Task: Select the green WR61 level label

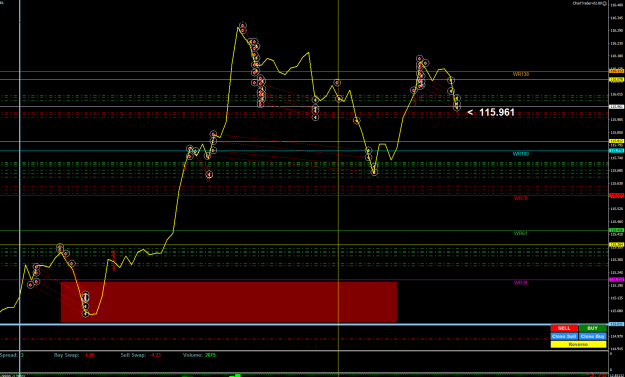Action: 521,234
